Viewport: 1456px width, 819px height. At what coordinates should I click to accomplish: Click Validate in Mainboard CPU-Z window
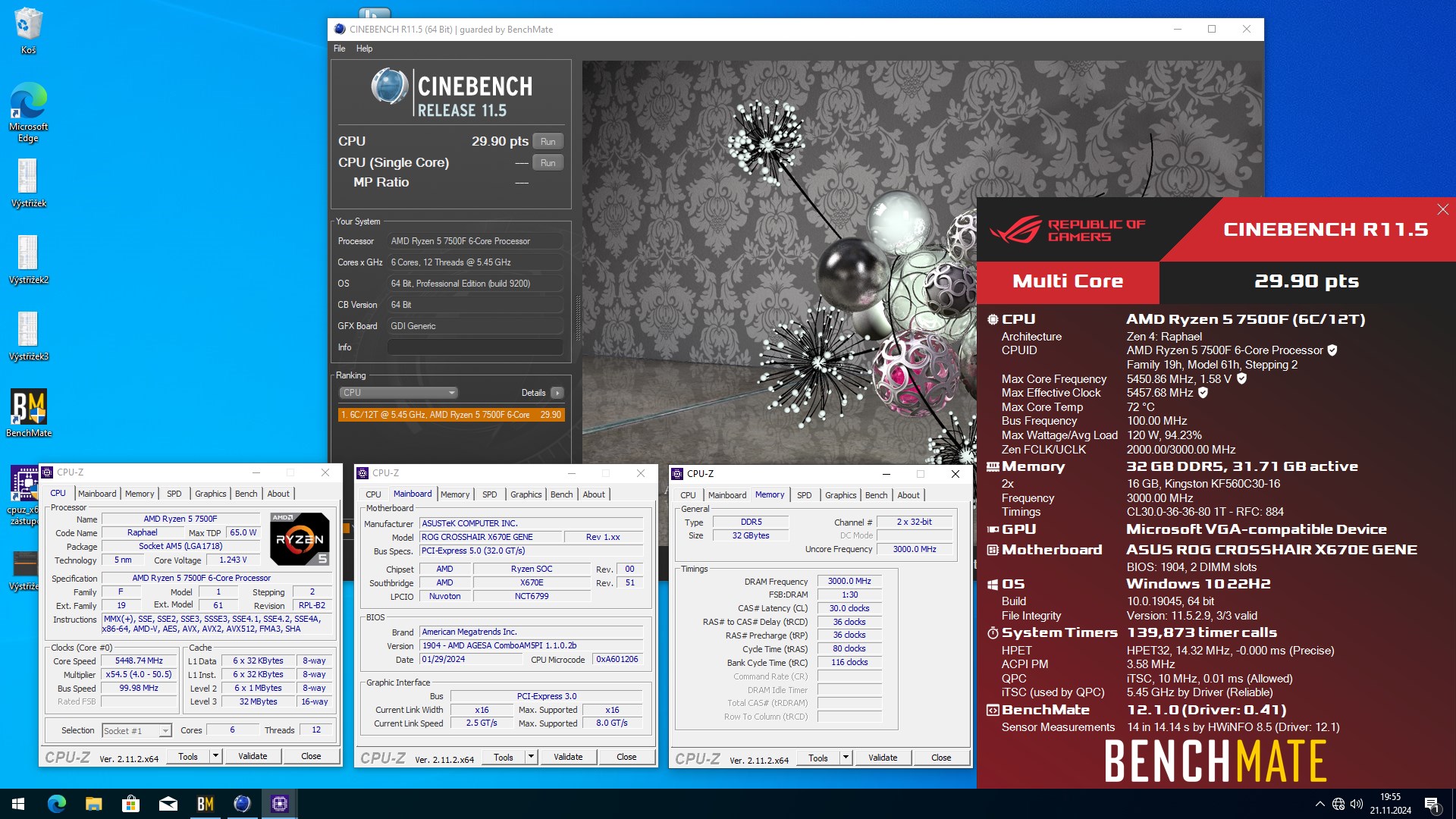tap(568, 758)
